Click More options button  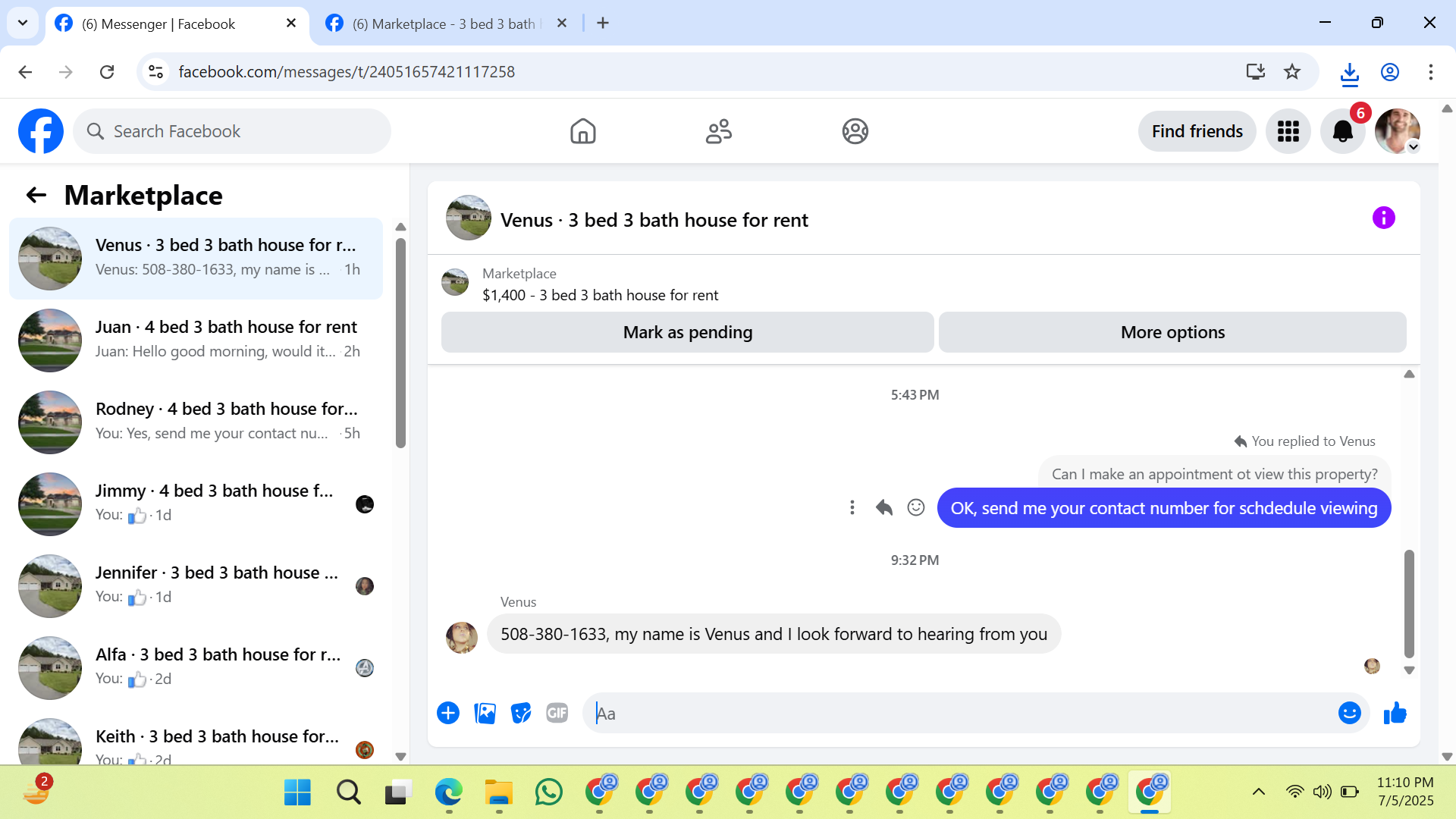(x=1172, y=332)
